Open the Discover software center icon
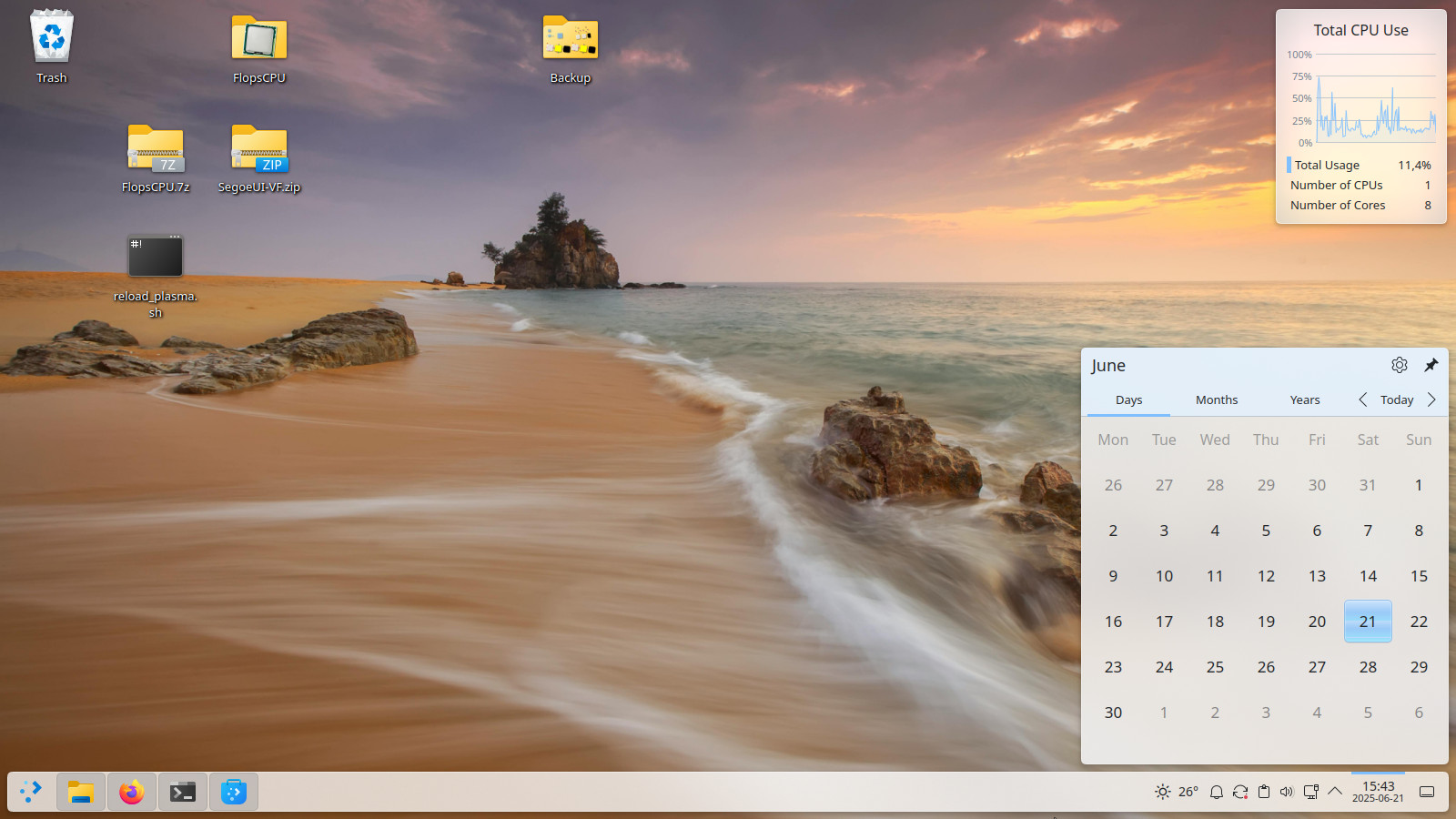The height and width of the screenshot is (819, 1456). click(x=234, y=792)
